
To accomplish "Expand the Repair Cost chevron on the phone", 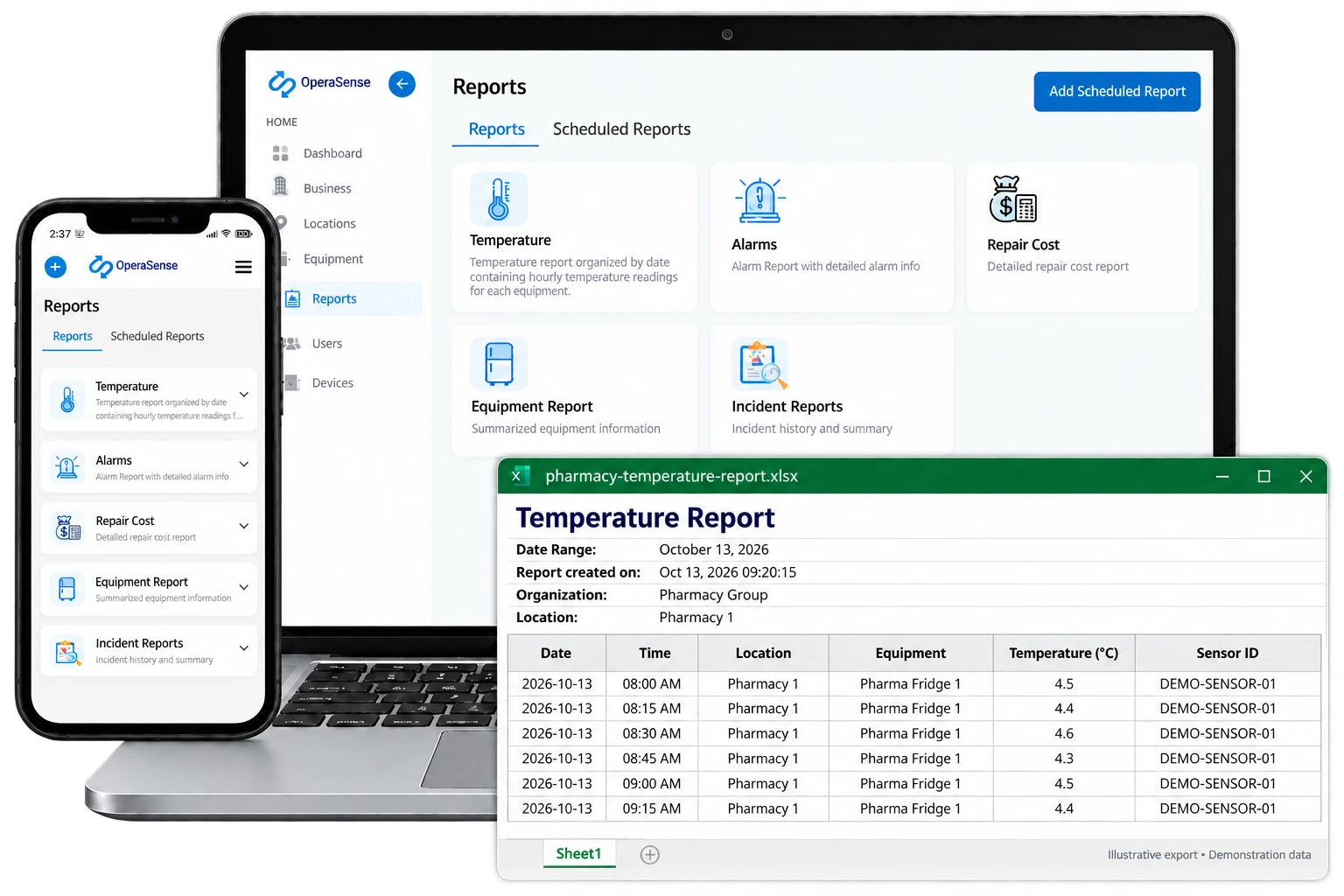I will 244,526.
